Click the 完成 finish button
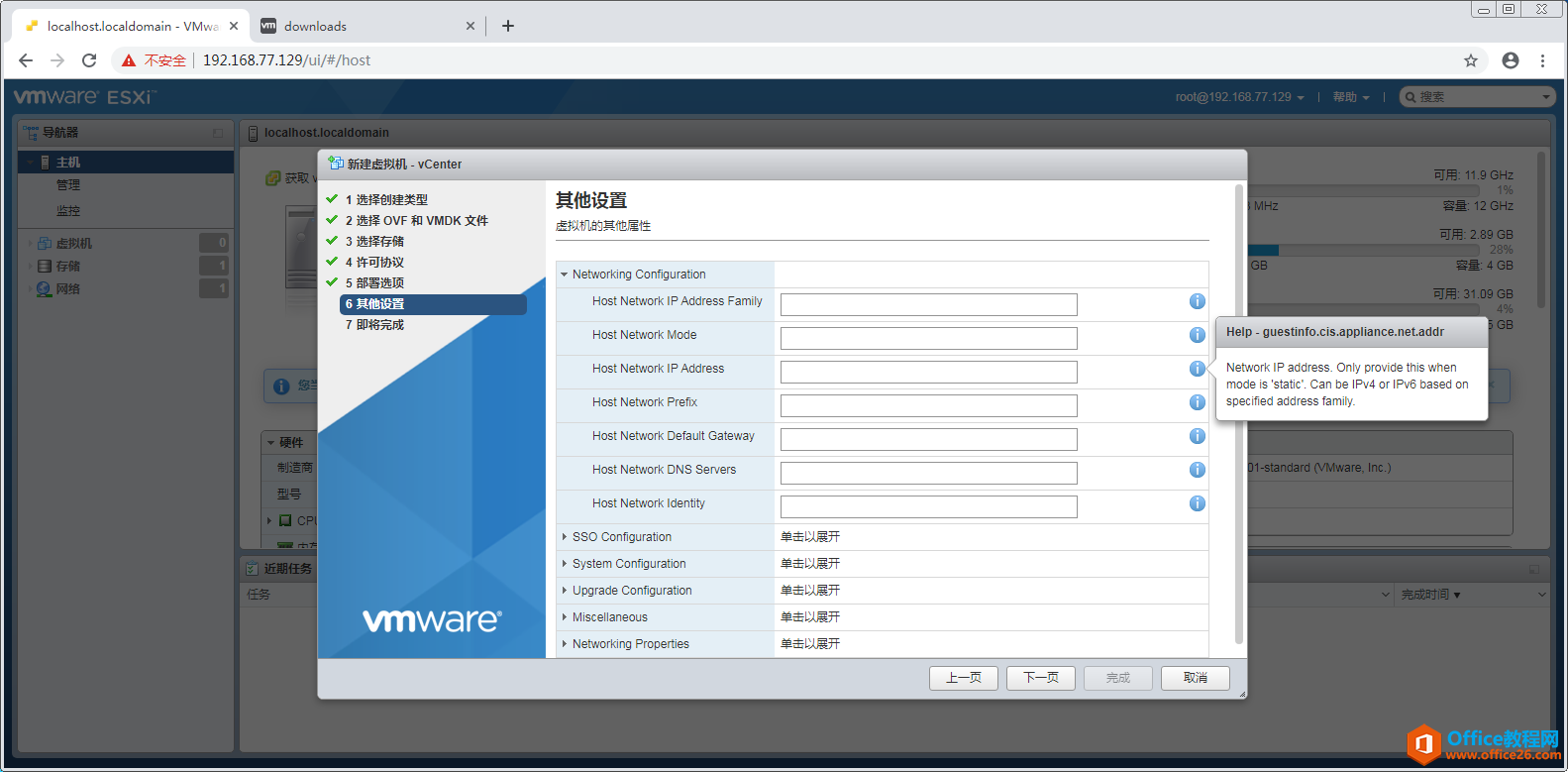The height and width of the screenshot is (772, 1568). point(1118,678)
